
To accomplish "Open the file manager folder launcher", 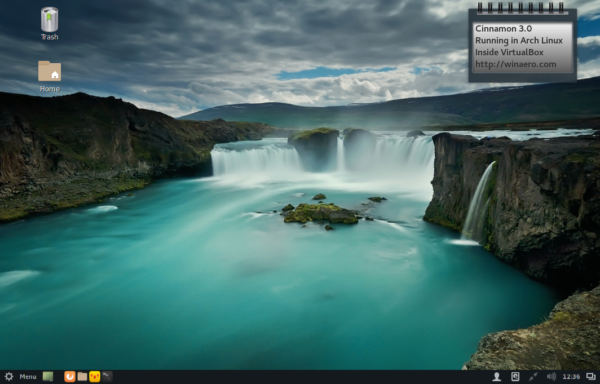I will point(82,377).
